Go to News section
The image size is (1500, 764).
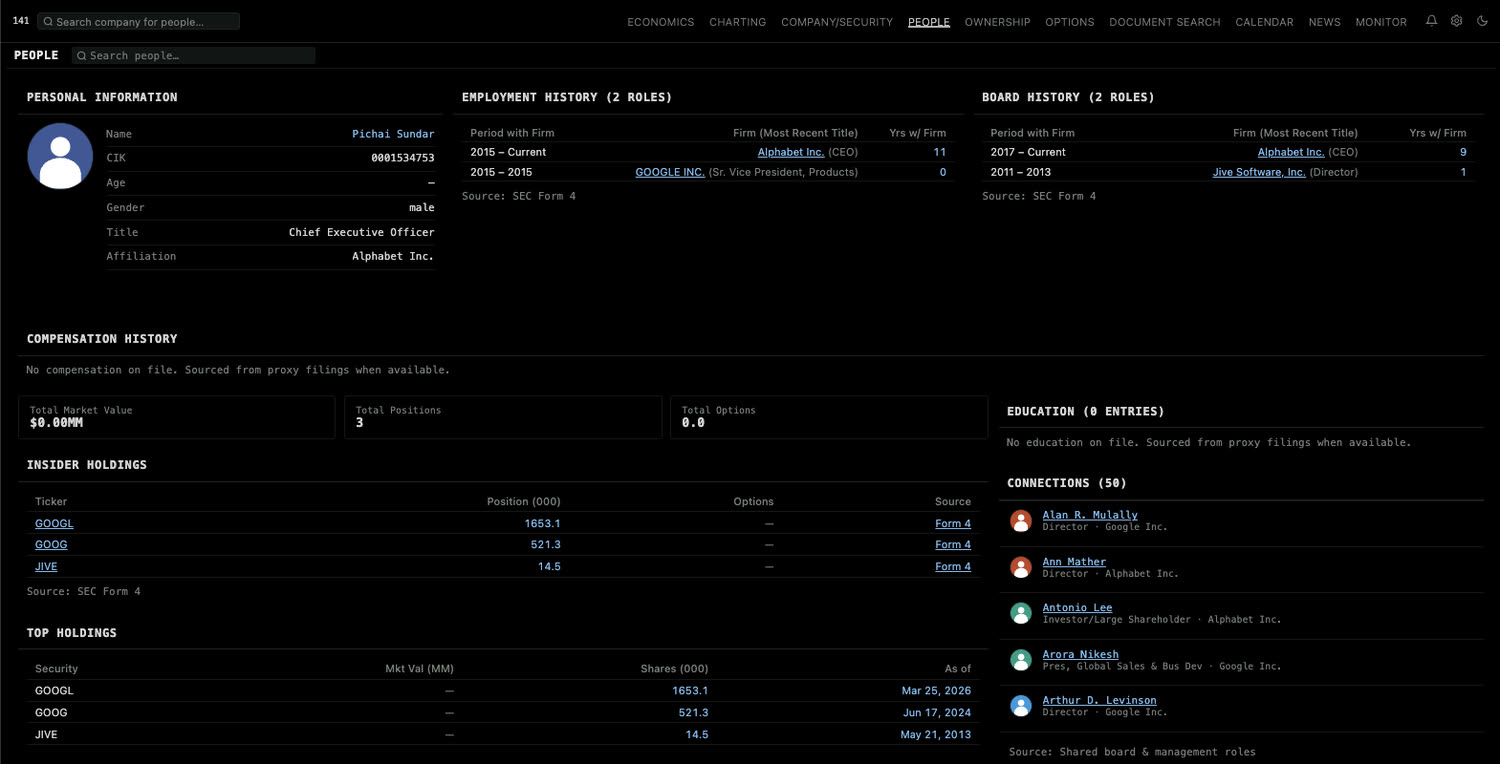coord(1324,22)
